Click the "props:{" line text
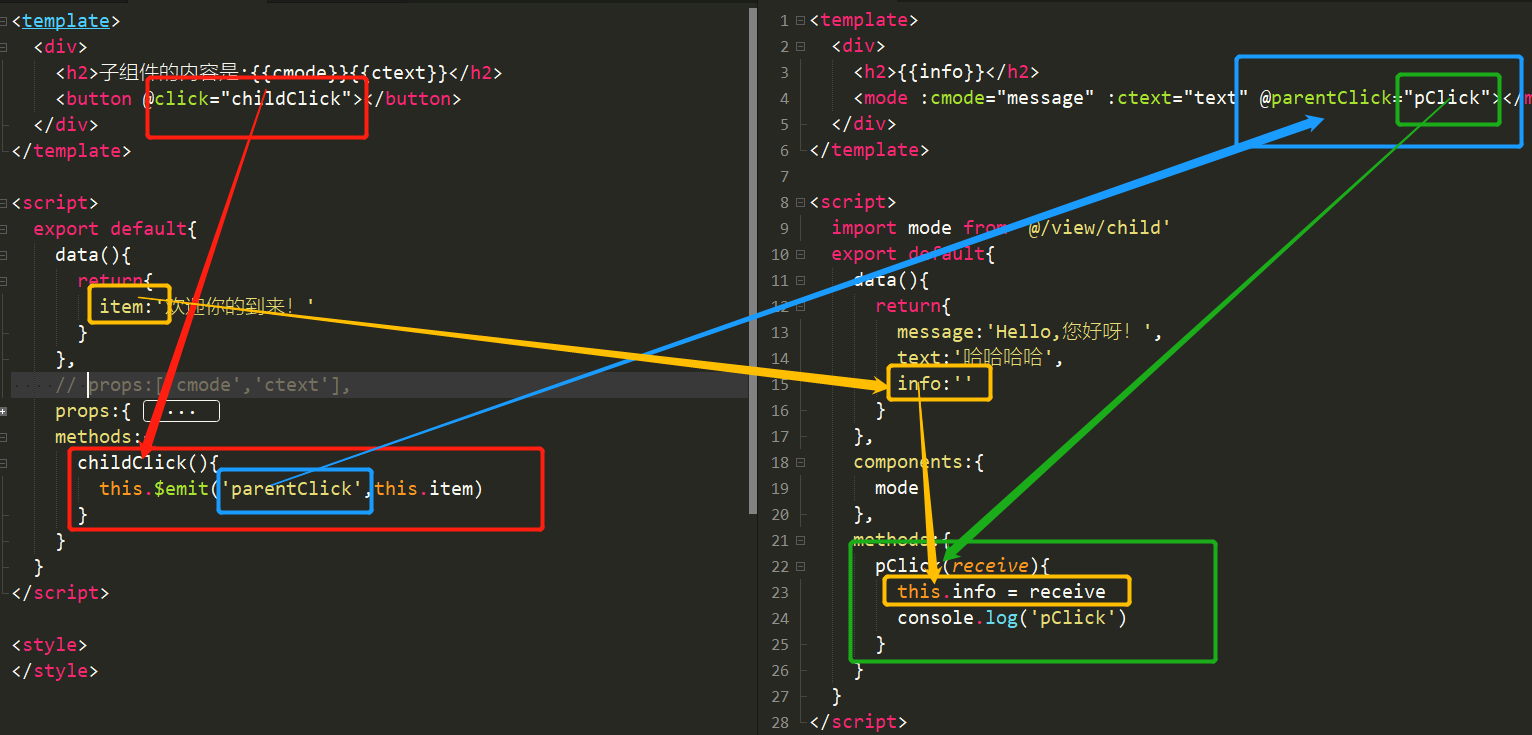Image resolution: width=1532 pixels, height=735 pixels. tap(93, 411)
